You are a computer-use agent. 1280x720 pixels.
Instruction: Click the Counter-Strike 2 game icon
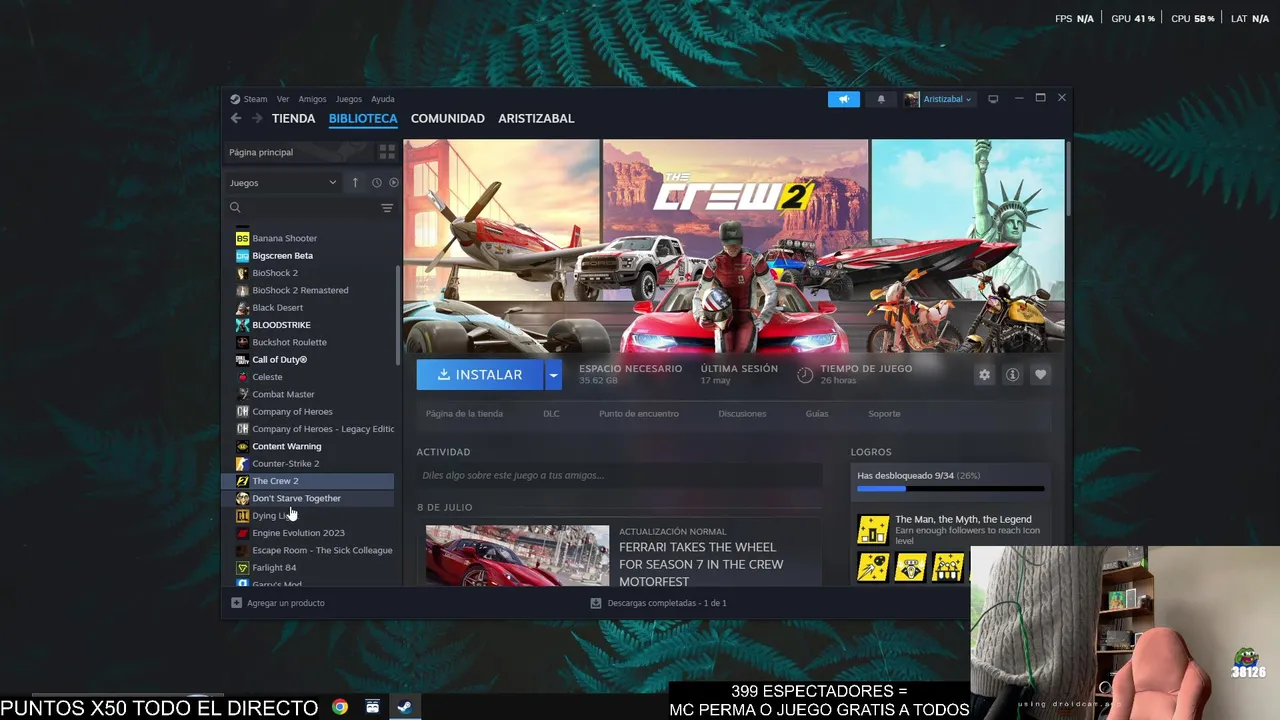(242, 463)
